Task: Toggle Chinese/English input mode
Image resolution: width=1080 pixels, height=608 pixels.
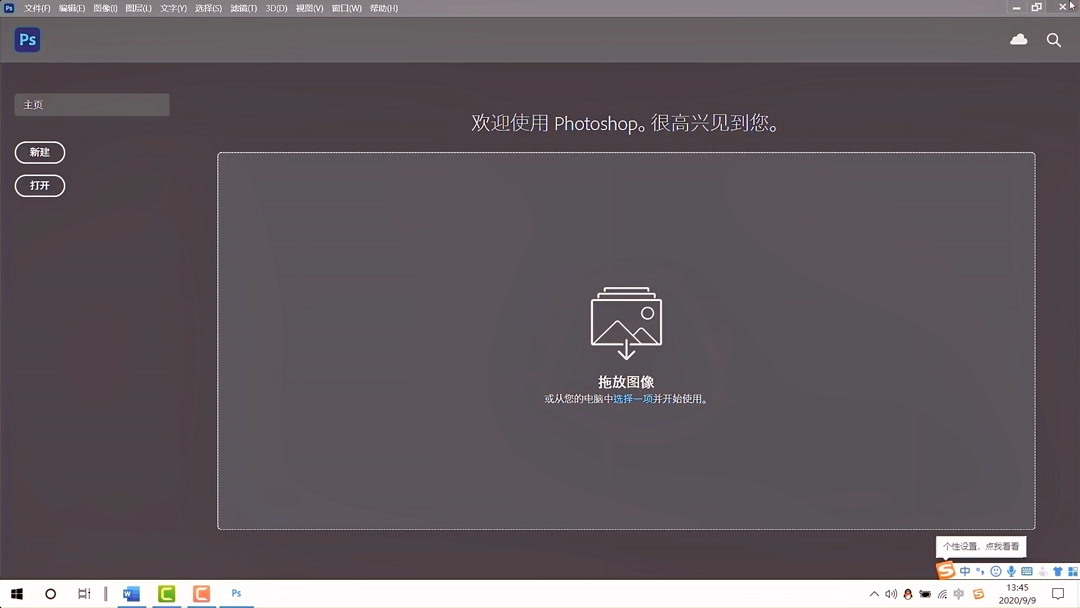Action: click(965, 571)
